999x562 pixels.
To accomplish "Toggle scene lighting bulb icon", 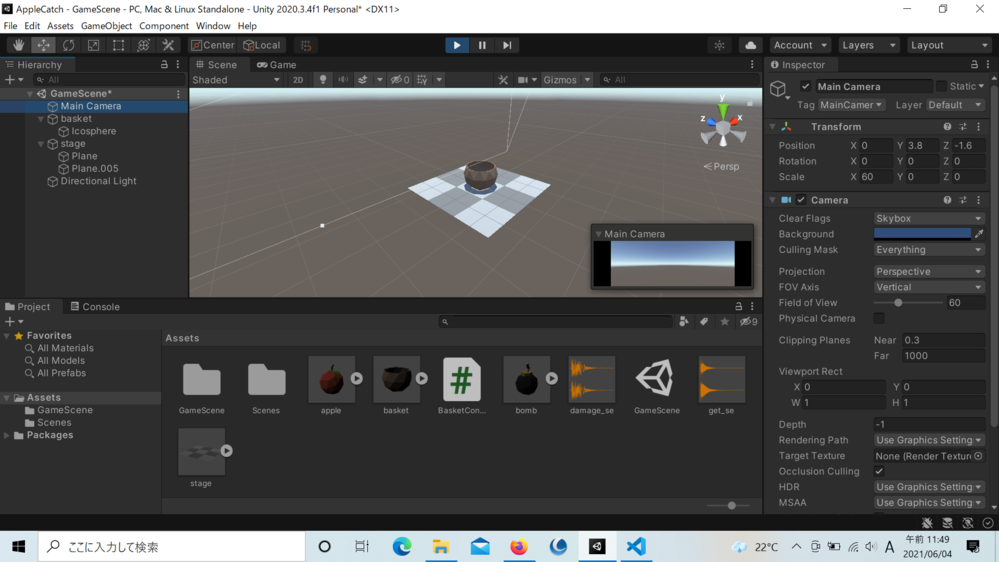I will click(323, 80).
